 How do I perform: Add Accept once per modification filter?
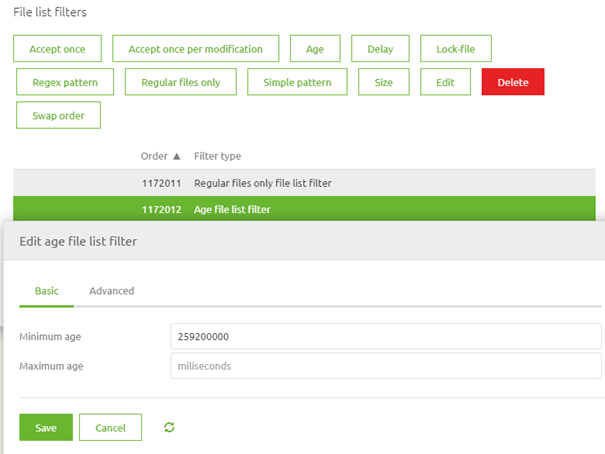196,49
